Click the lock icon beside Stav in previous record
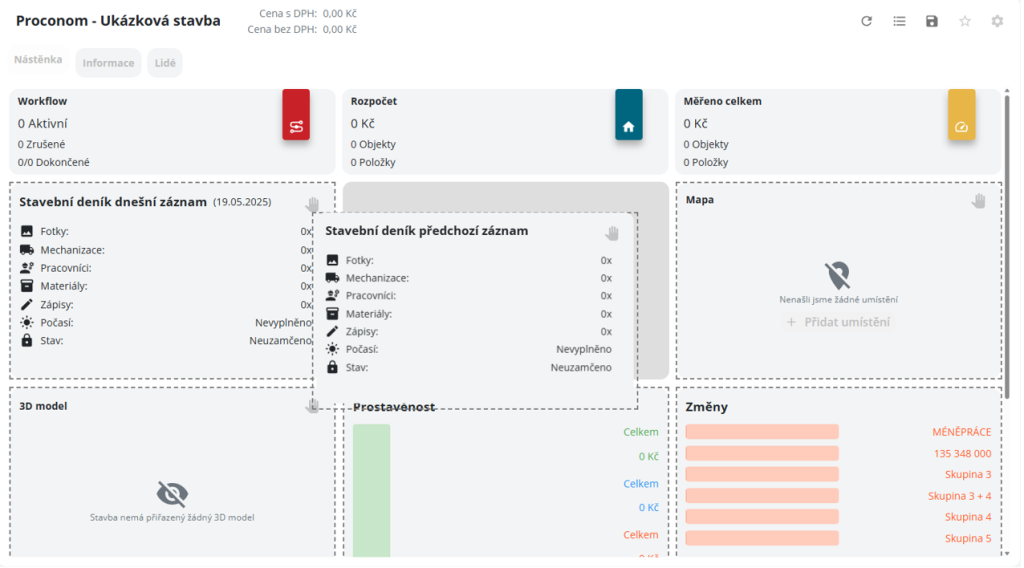This screenshot has width=1024, height=568. tap(333, 368)
